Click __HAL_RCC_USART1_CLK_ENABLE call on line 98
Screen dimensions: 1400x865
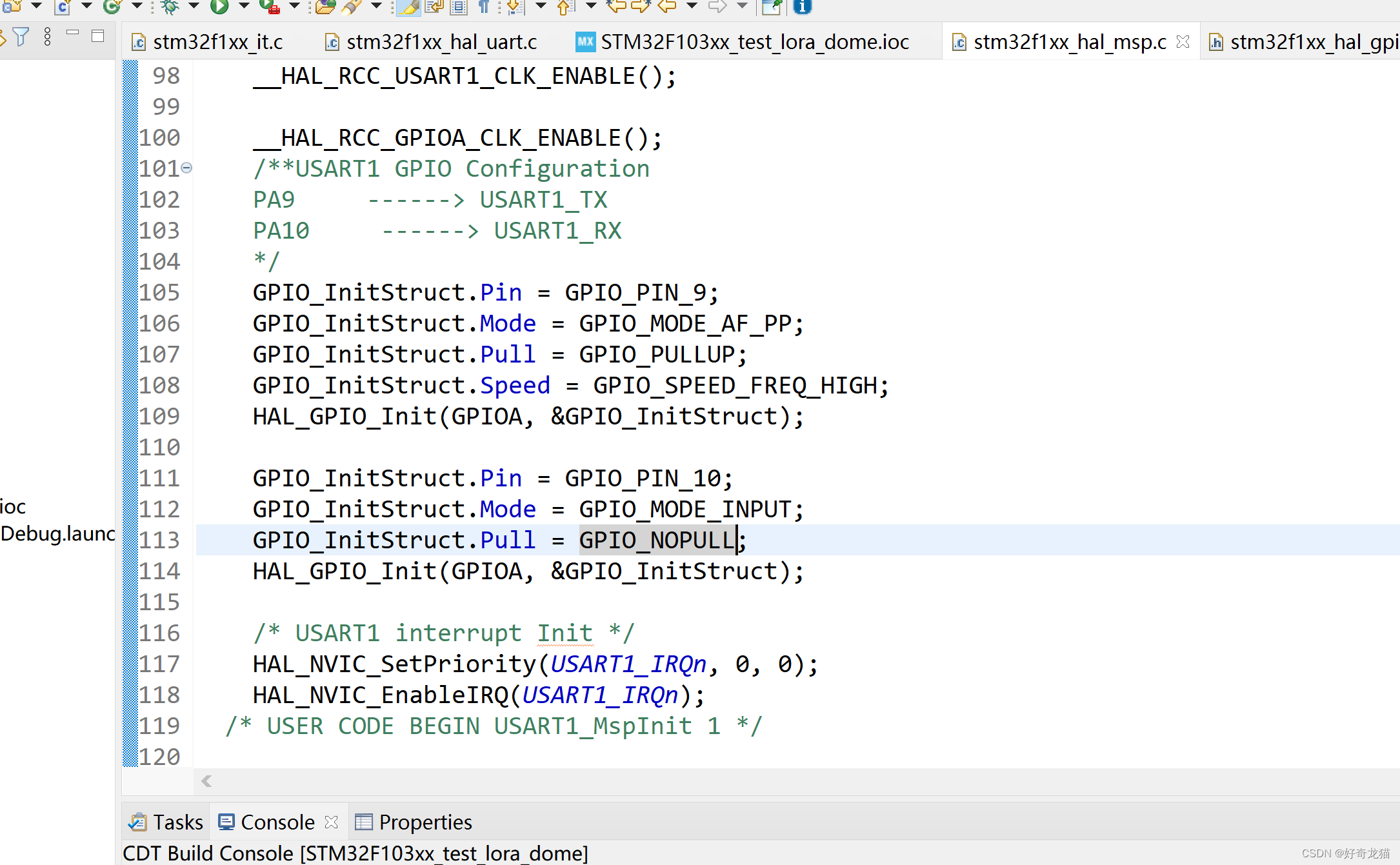point(465,76)
